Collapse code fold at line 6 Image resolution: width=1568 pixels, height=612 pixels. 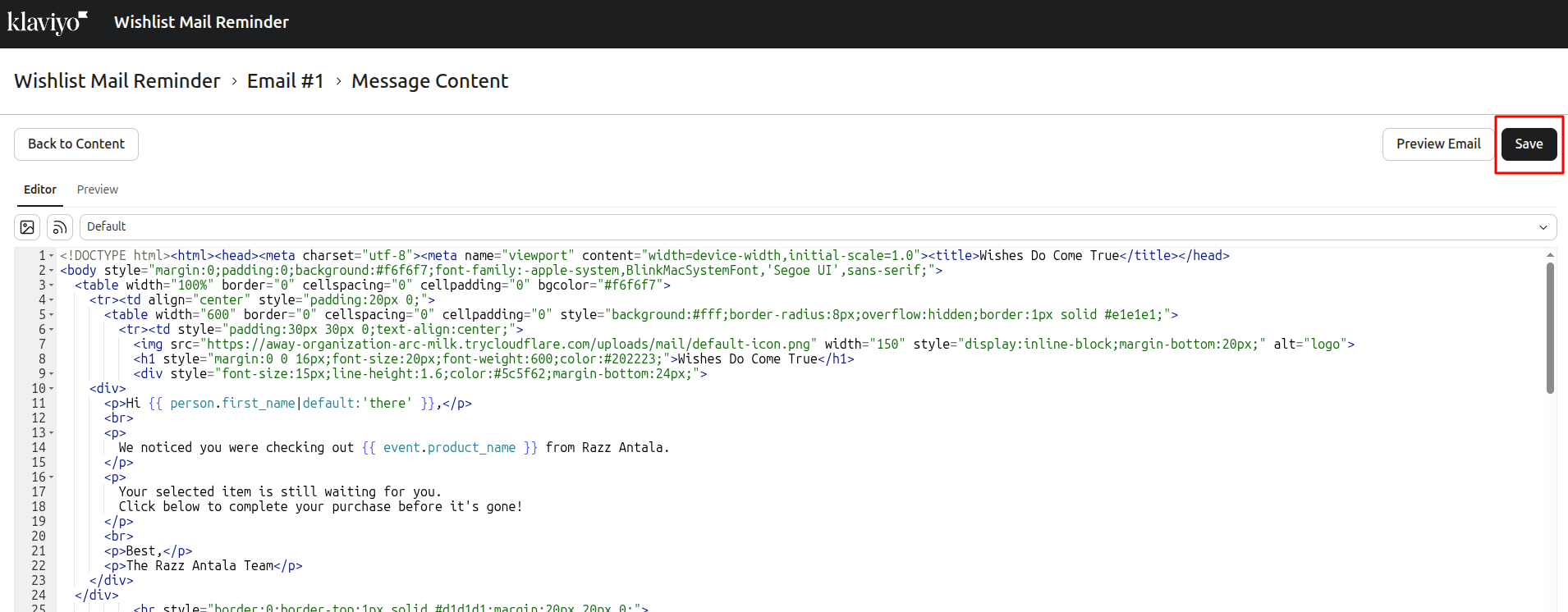[52, 330]
